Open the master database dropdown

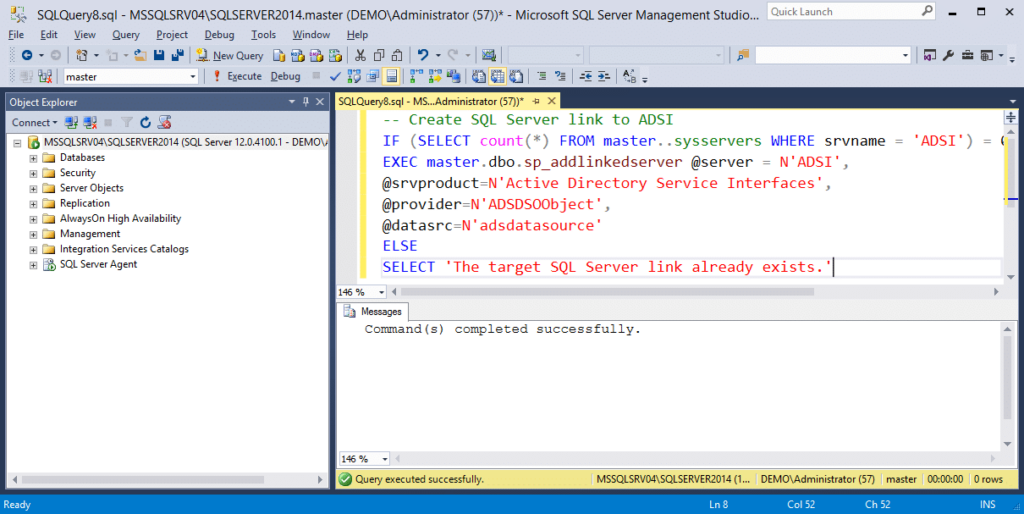point(193,76)
